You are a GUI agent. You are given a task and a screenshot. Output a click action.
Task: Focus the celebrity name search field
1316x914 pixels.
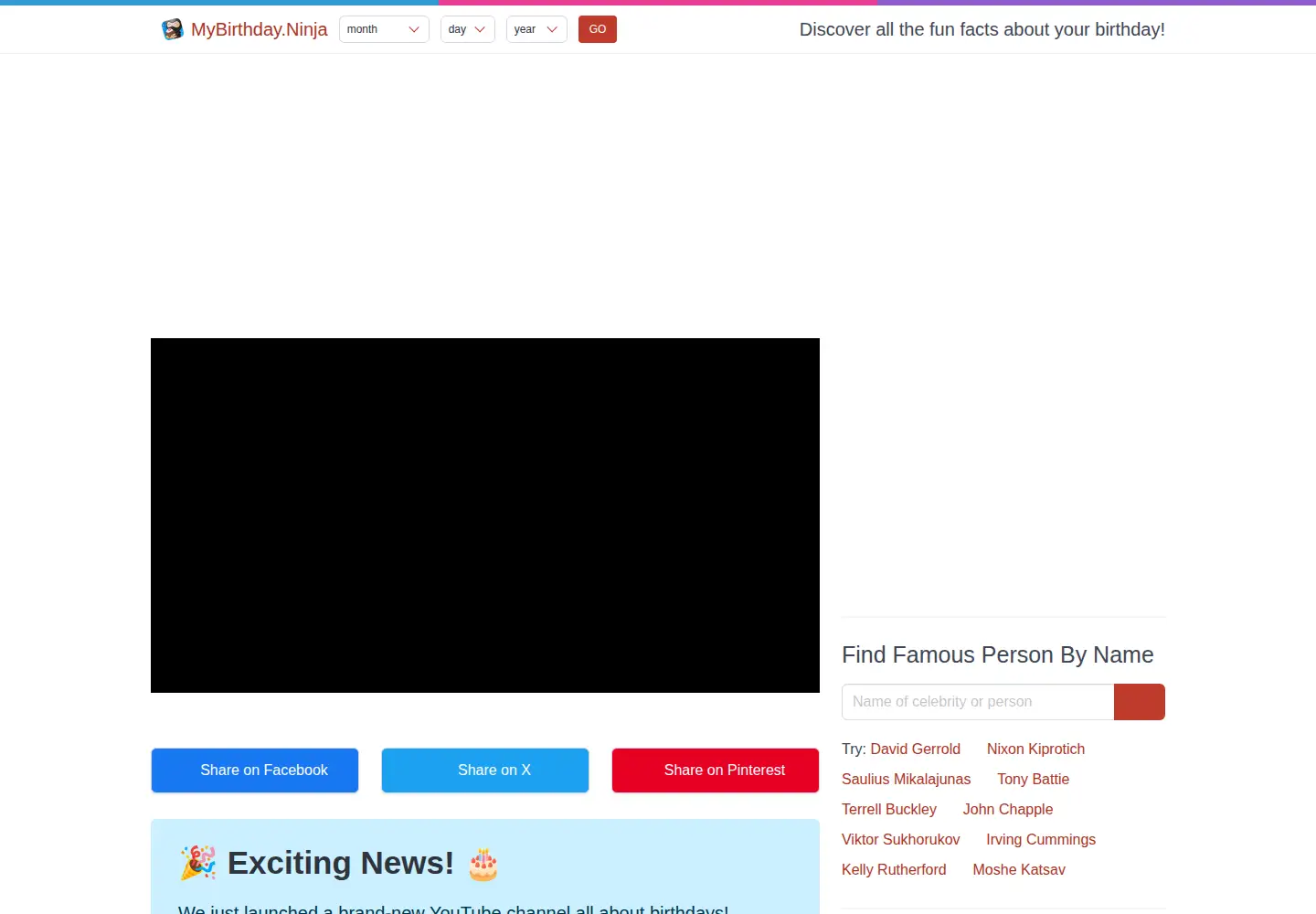click(x=978, y=702)
